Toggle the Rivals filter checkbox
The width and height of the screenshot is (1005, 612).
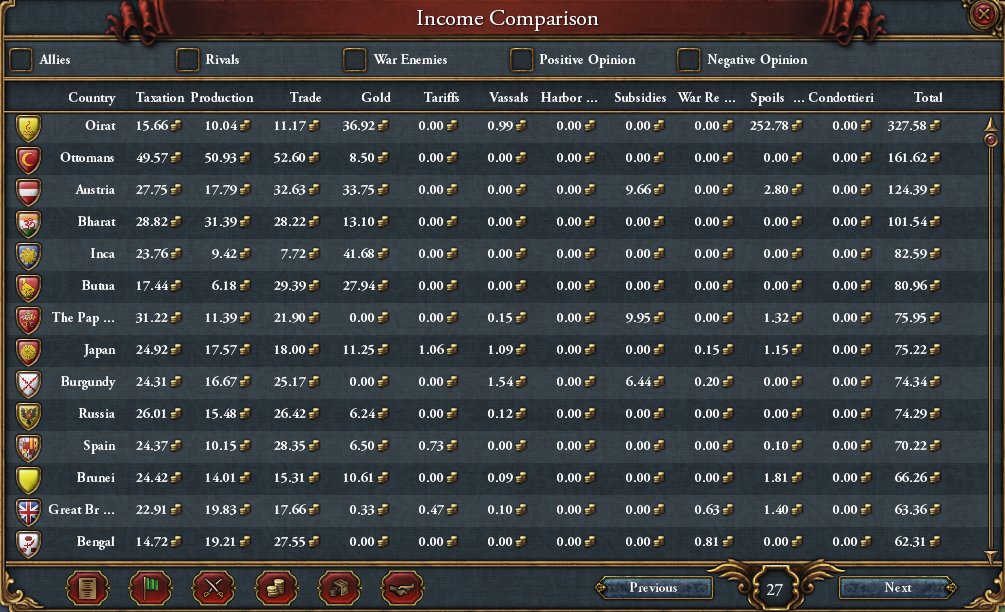[x=187, y=60]
